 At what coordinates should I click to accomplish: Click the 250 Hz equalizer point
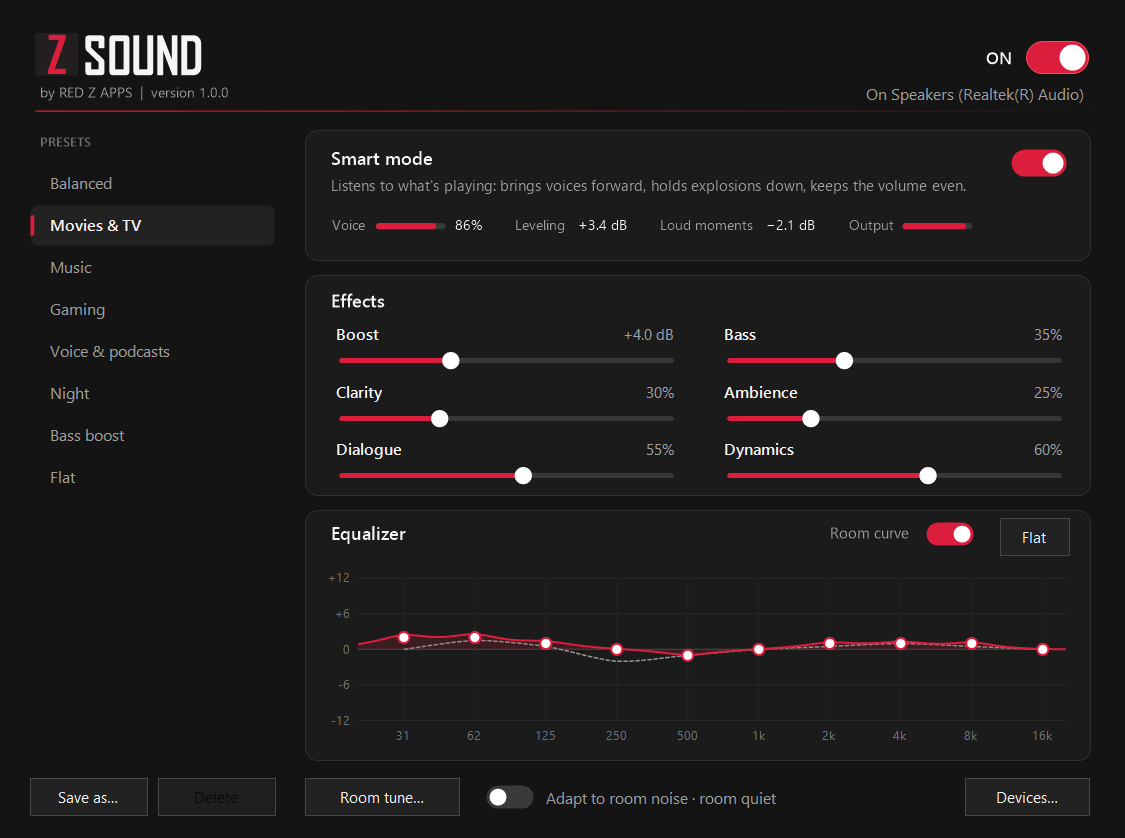(617, 649)
